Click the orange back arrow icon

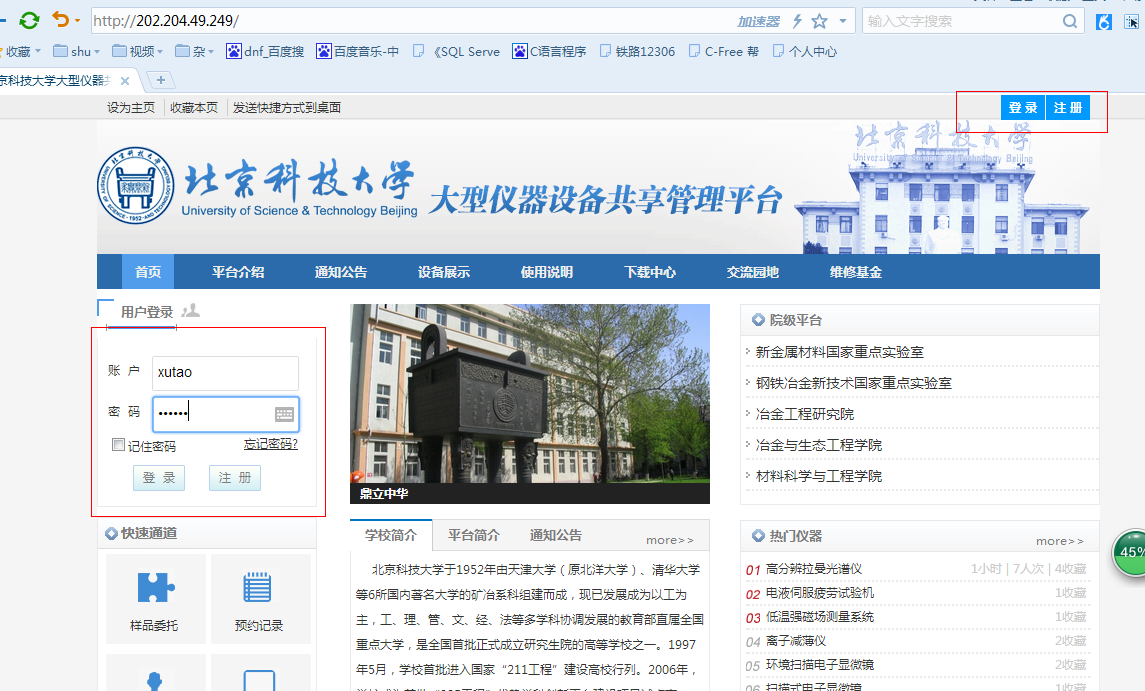(x=61, y=20)
